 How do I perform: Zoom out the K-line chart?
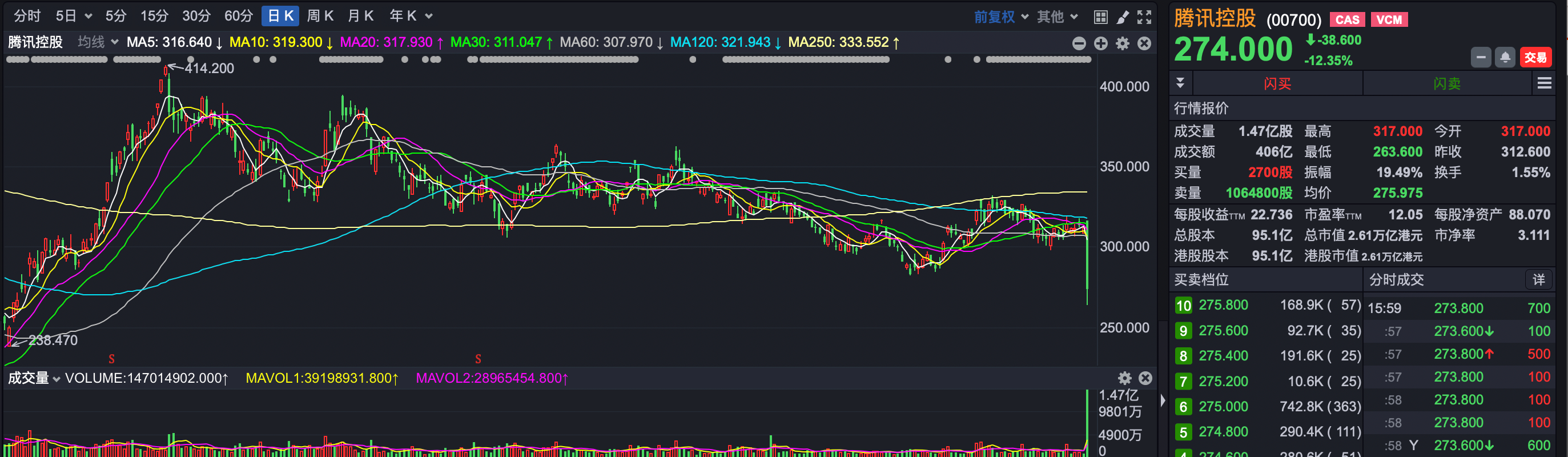(1079, 43)
